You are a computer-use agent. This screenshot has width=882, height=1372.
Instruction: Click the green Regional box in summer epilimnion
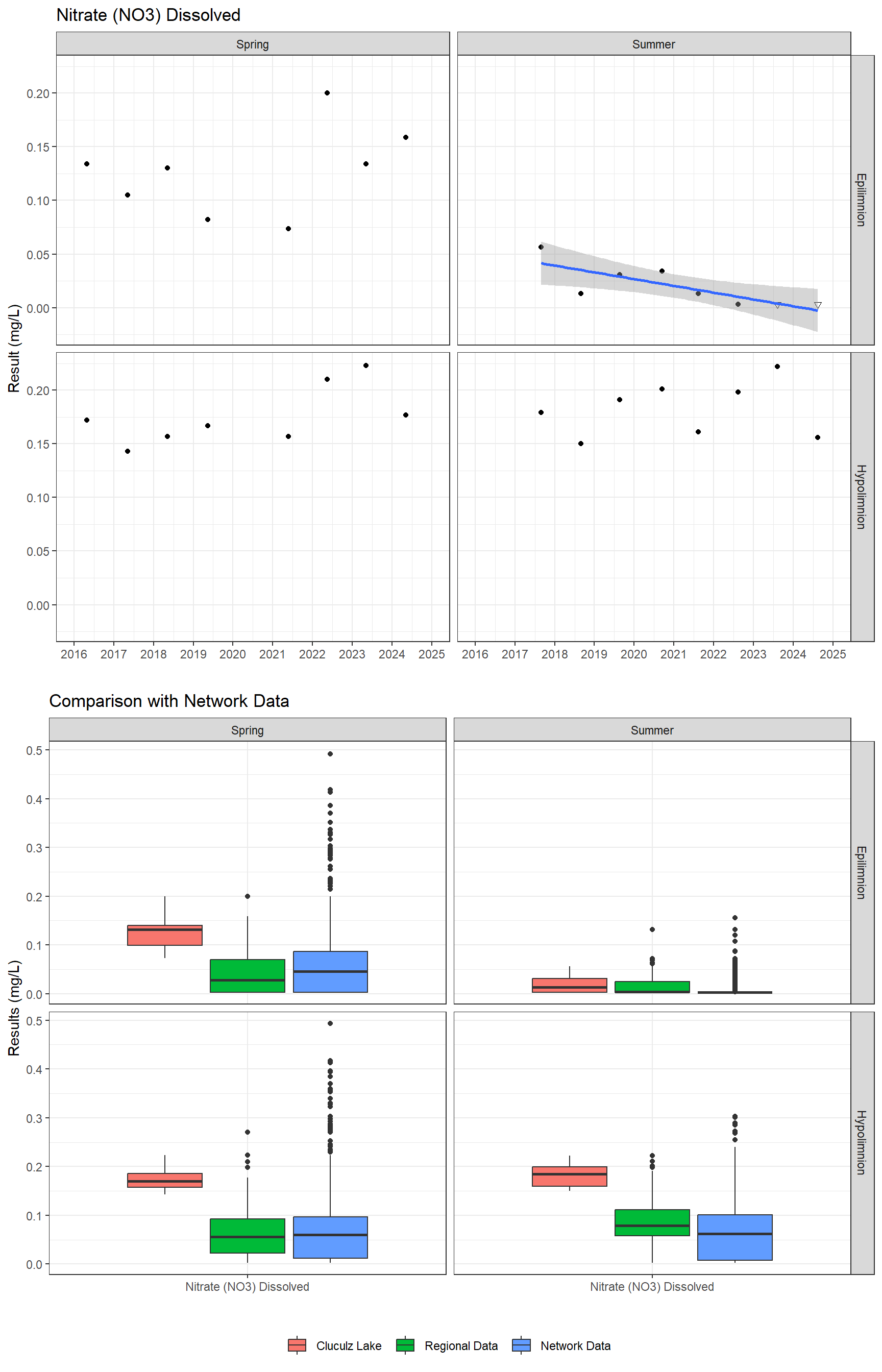tap(652, 987)
